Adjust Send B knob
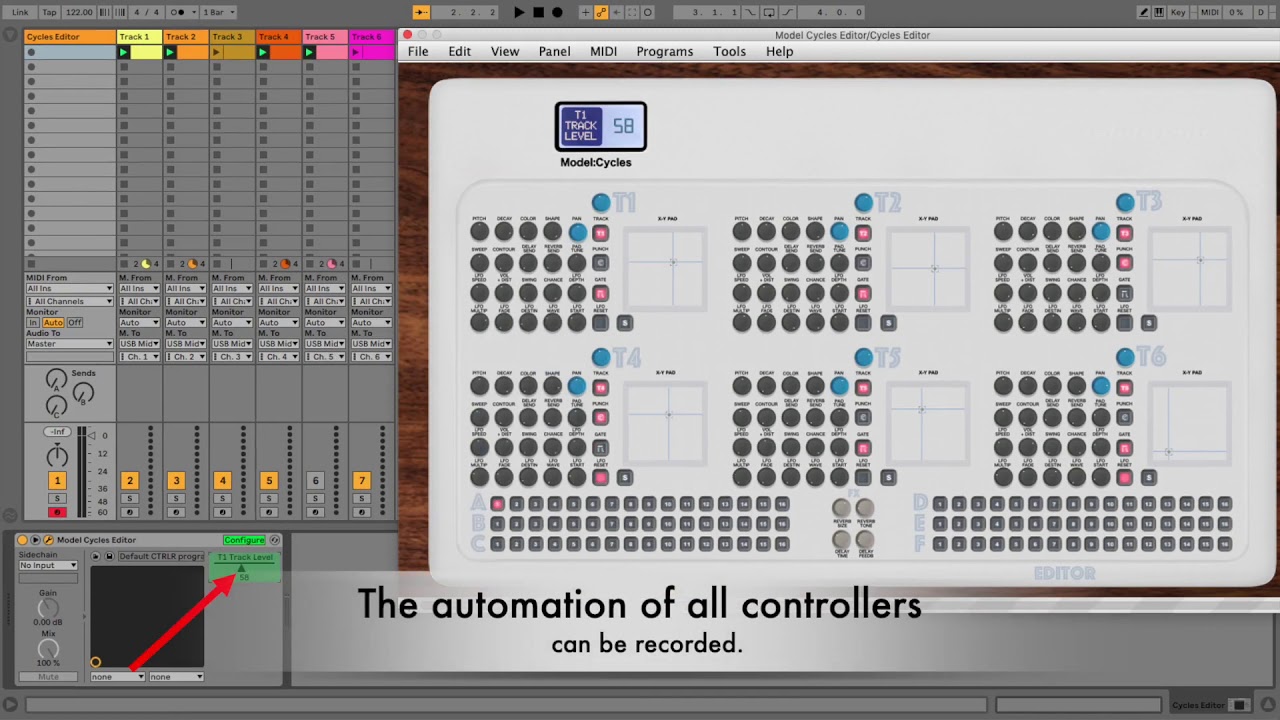 pos(83,394)
